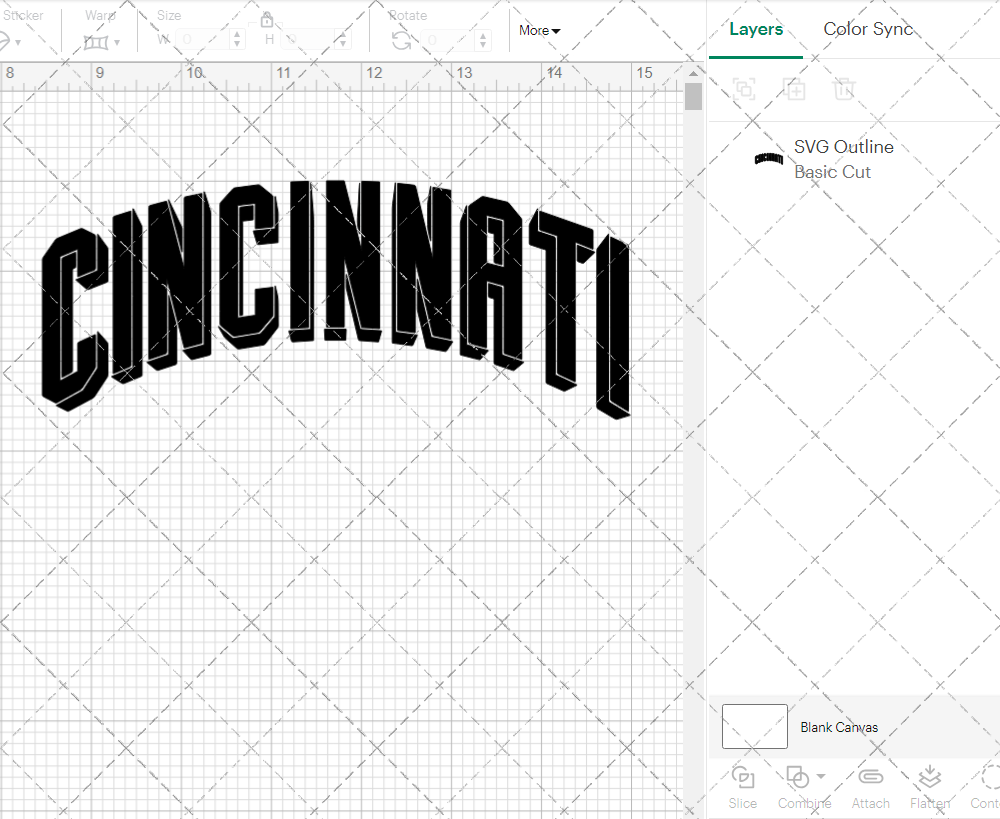Toggle the size lock ratio icon
This screenshot has height=819, width=1000.
pos(267,19)
